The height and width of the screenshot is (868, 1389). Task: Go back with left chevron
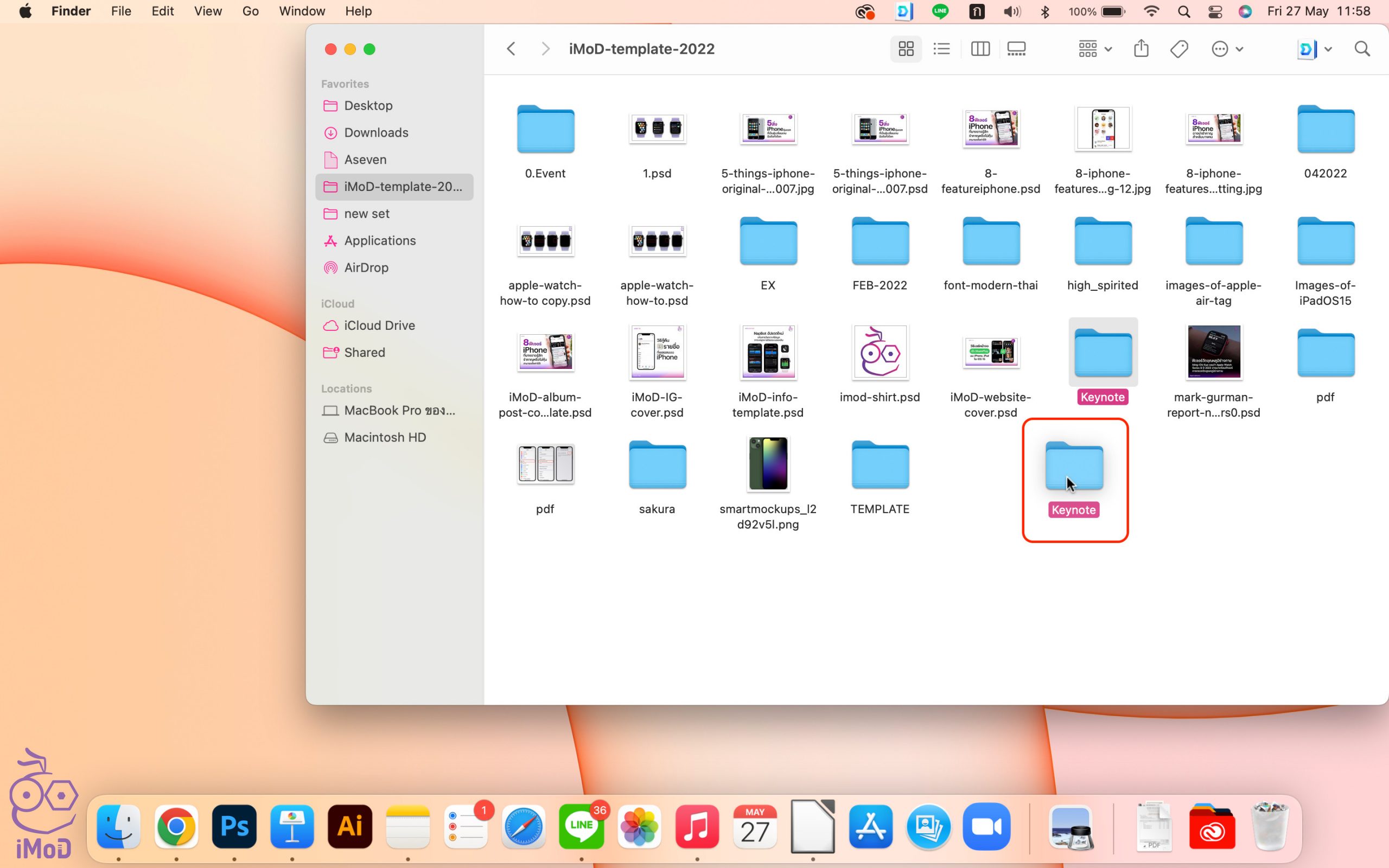[511, 49]
